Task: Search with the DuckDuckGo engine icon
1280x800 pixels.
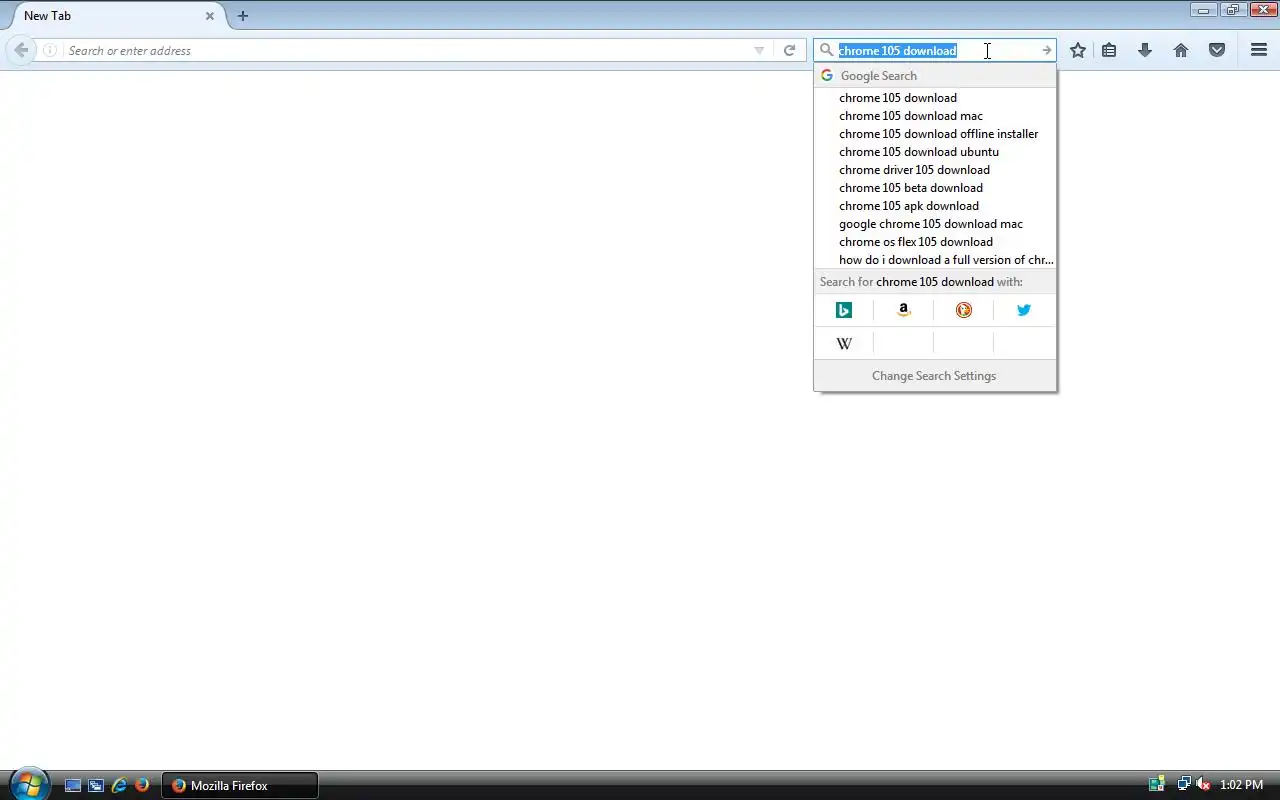Action: coord(964,310)
